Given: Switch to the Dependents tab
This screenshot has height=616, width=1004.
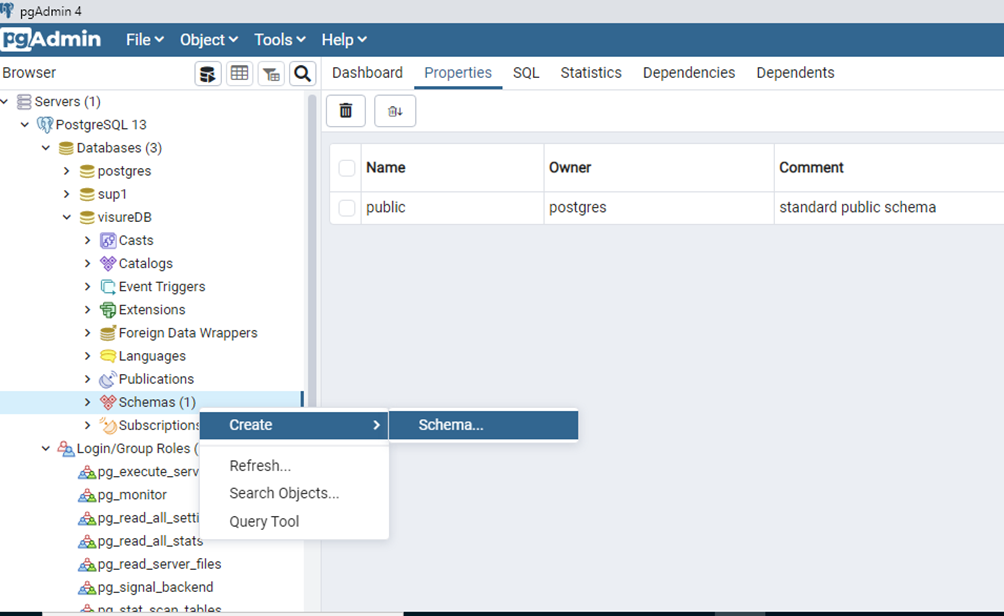Looking at the screenshot, I should click(795, 73).
